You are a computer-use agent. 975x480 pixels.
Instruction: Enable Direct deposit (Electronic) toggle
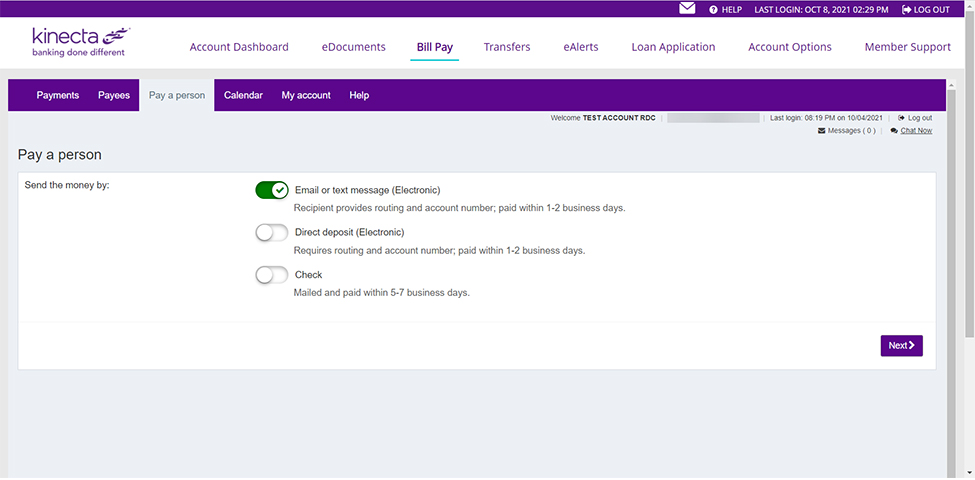[x=271, y=232]
